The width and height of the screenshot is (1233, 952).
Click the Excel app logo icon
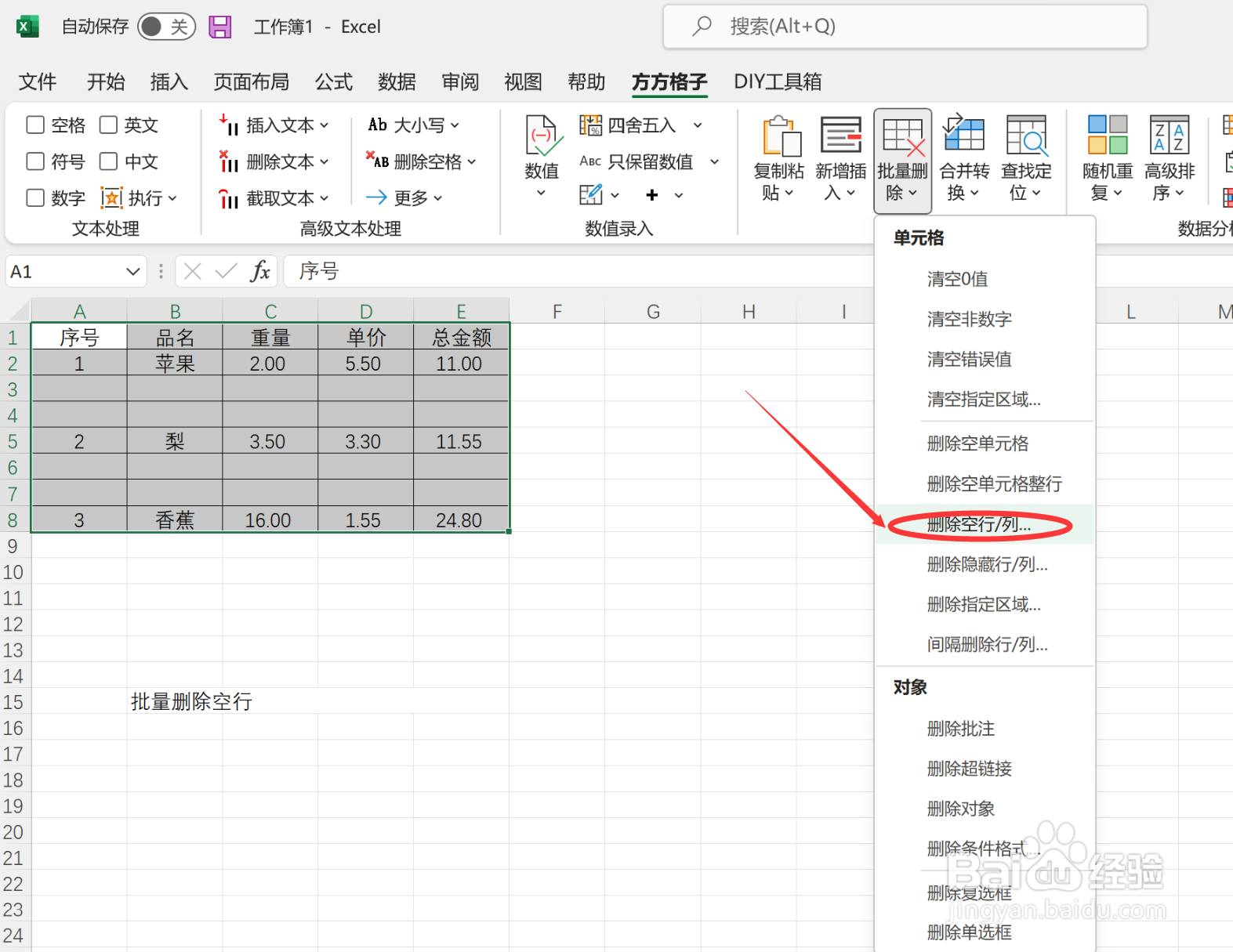pyautogui.click(x=27, y=27)
